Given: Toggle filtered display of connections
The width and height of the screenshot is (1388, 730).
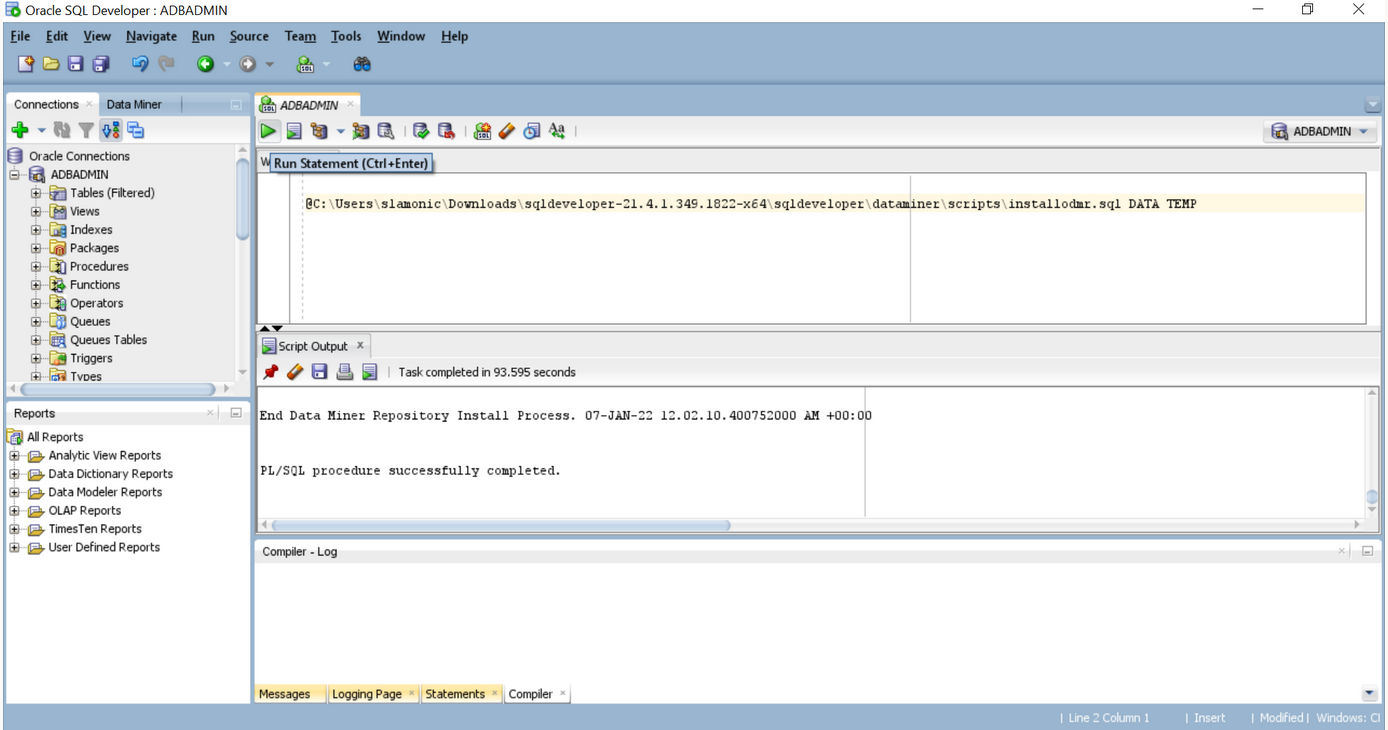Looking at the screenshot, I should tap(87, 129).
